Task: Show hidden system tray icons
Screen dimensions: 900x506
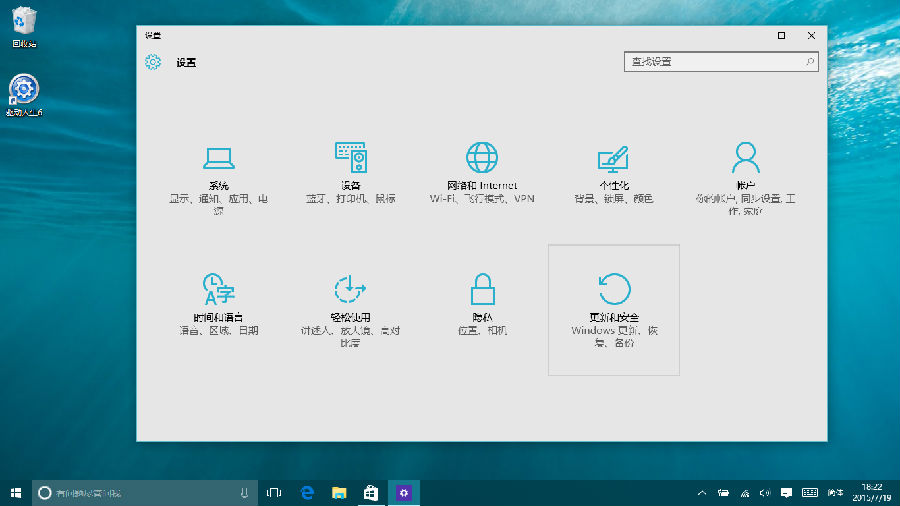Action: pyautogui.click(x=702, y=493)
